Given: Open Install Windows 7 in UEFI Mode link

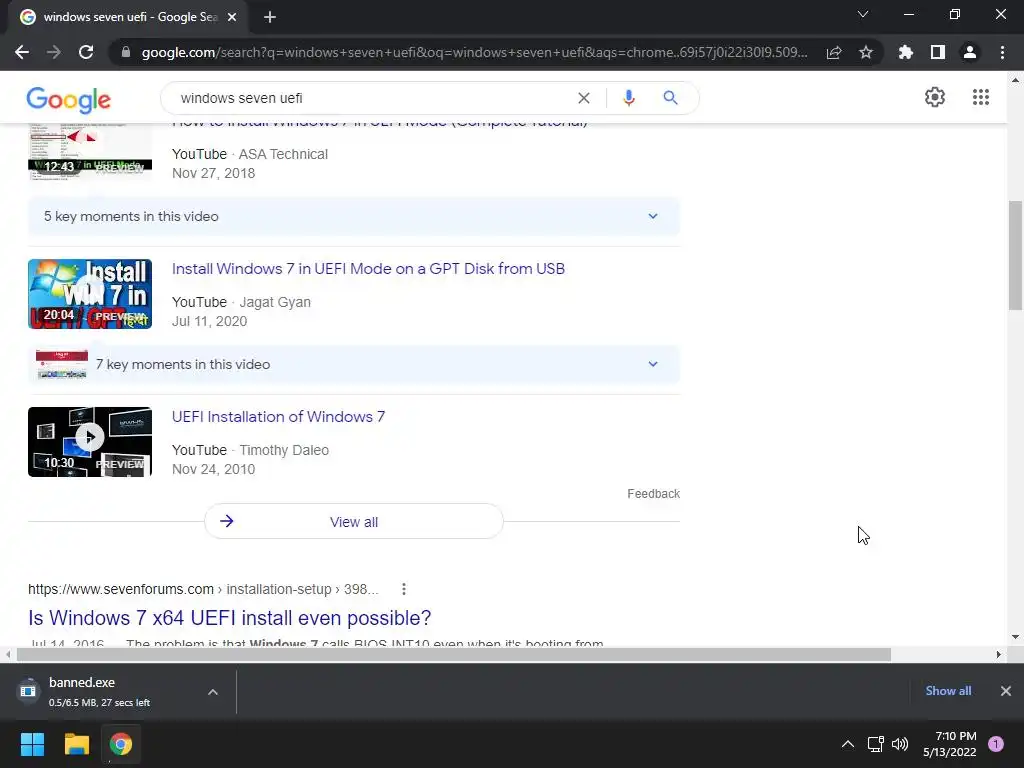Looking at the screenshot, I should pos(368,269).
